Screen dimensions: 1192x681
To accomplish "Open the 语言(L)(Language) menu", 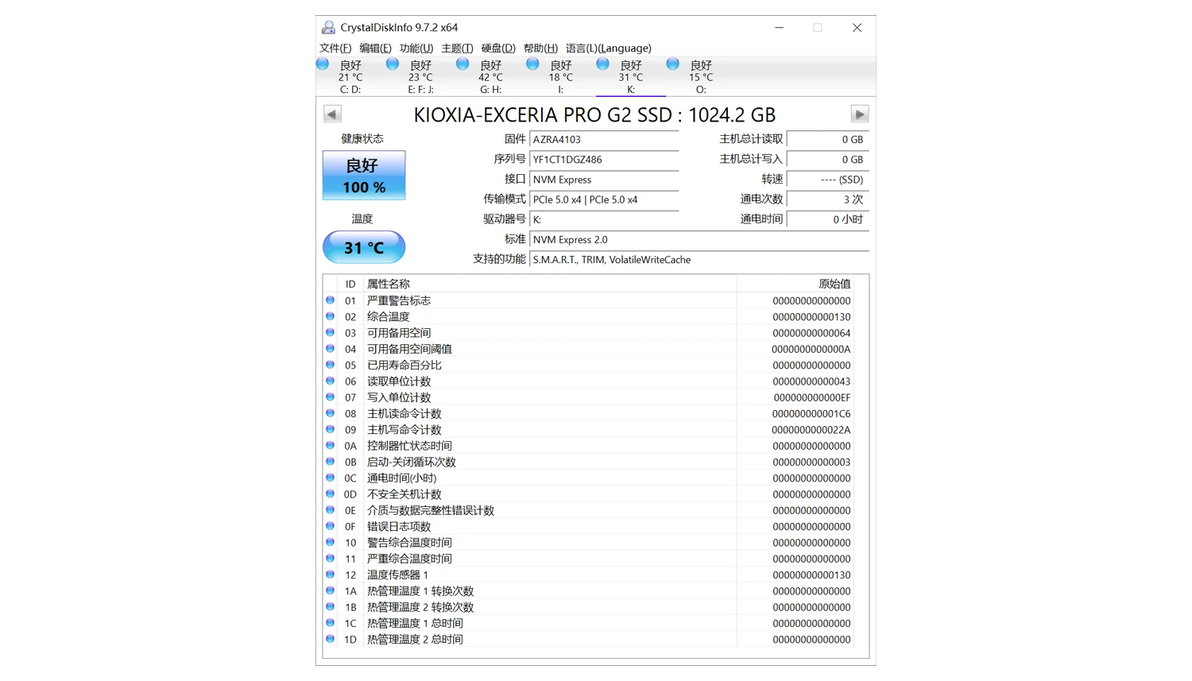I will pos(608,48).
